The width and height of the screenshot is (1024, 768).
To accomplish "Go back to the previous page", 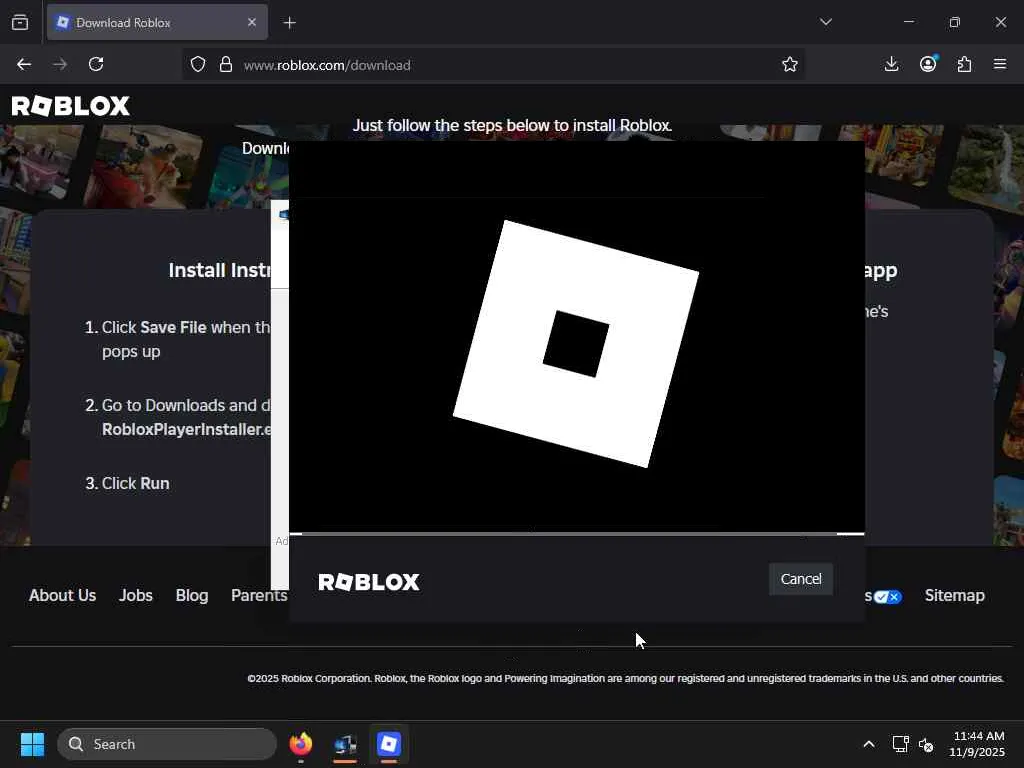I will coord(24,64).
